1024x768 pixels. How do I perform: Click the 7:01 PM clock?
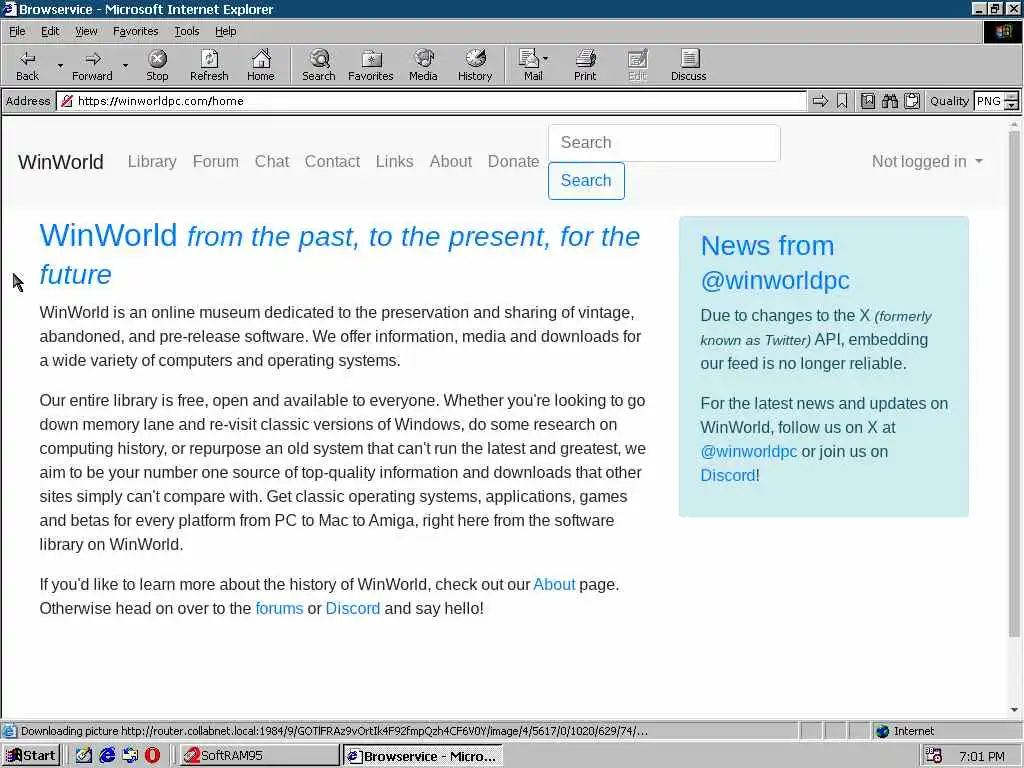982,756
